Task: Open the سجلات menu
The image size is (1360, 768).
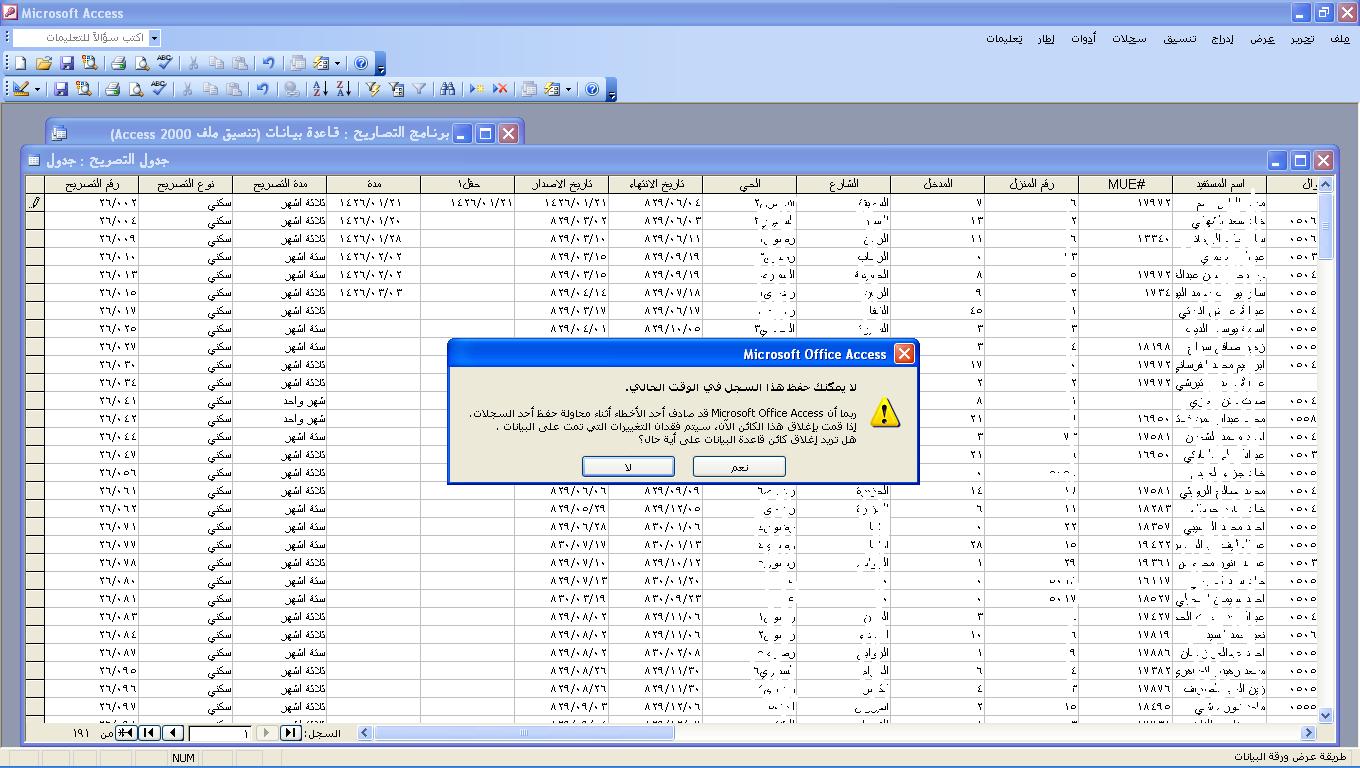Action: (1129, 38)
